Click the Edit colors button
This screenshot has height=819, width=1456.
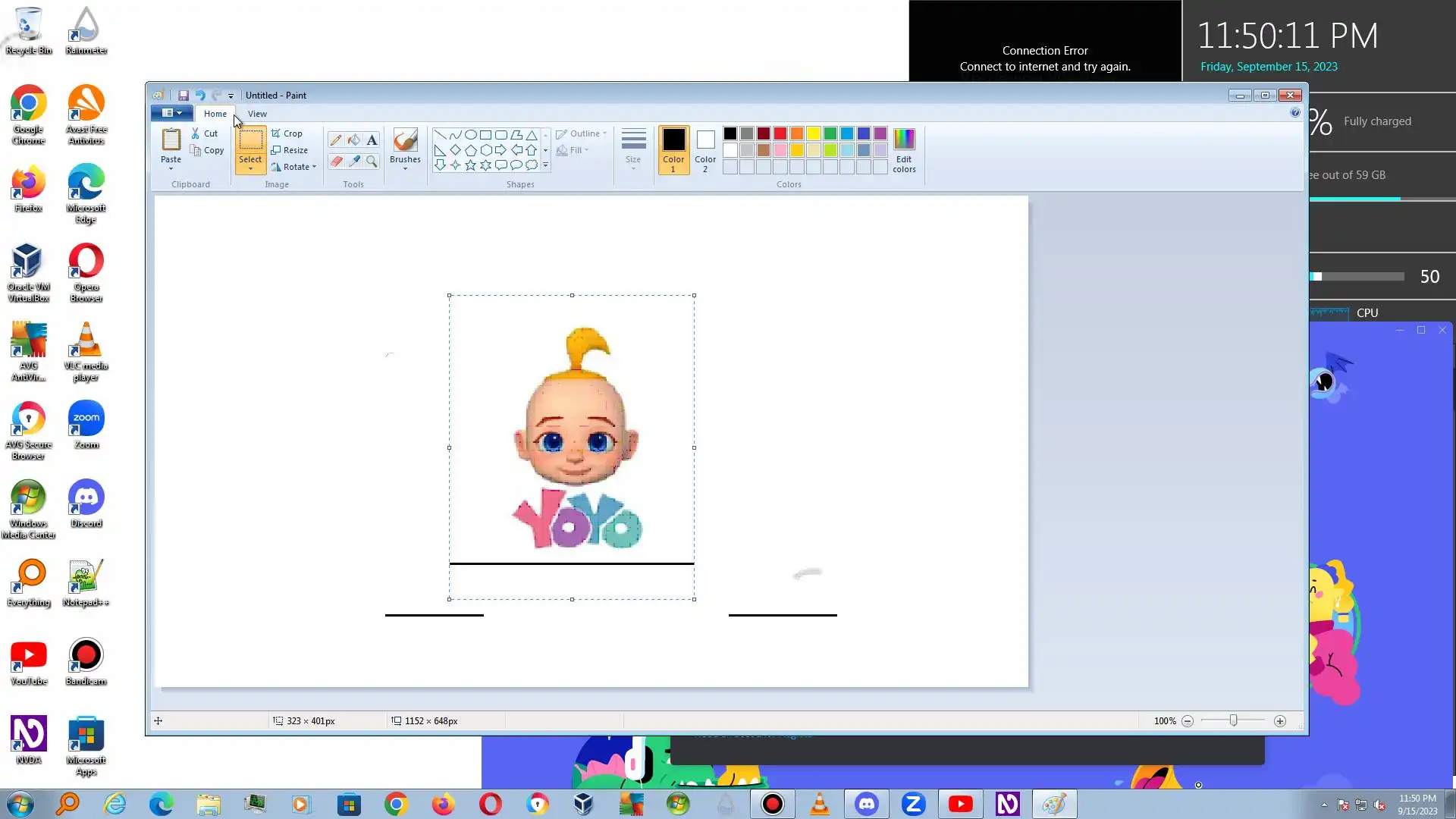904,150
